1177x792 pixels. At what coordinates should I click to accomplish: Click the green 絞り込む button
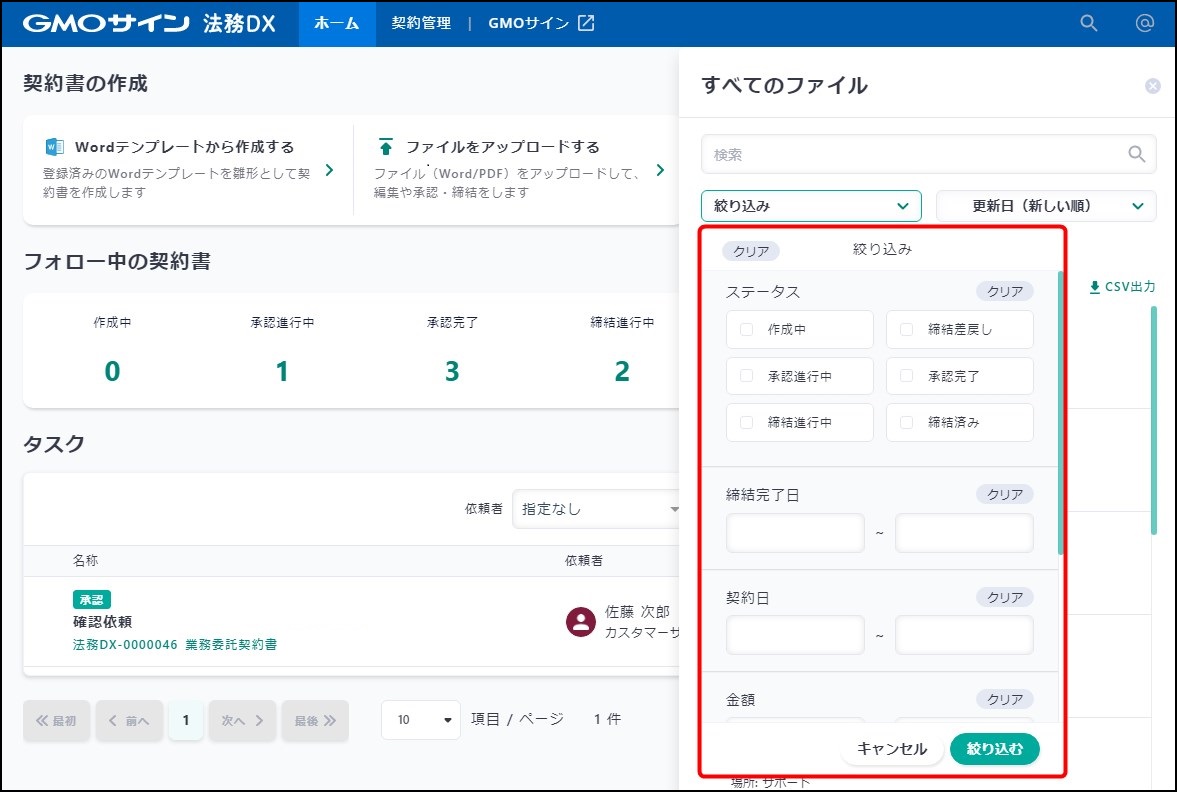pyautogui.click(x=995, y=748)
